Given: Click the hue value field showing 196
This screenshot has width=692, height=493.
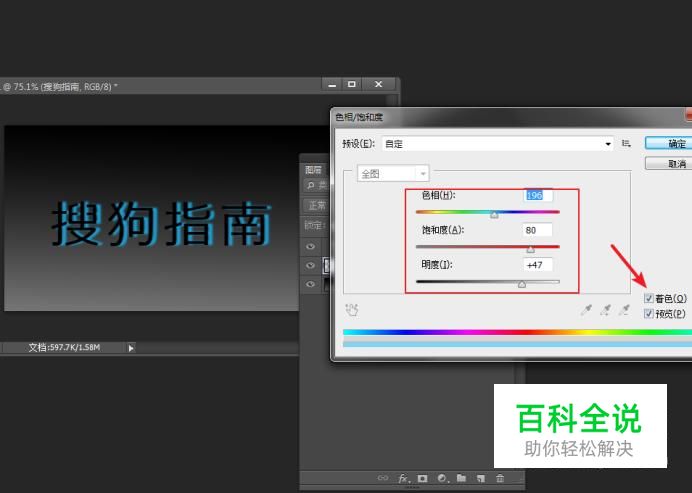Looking at the screenshot, I should click(x=538, y=195).
